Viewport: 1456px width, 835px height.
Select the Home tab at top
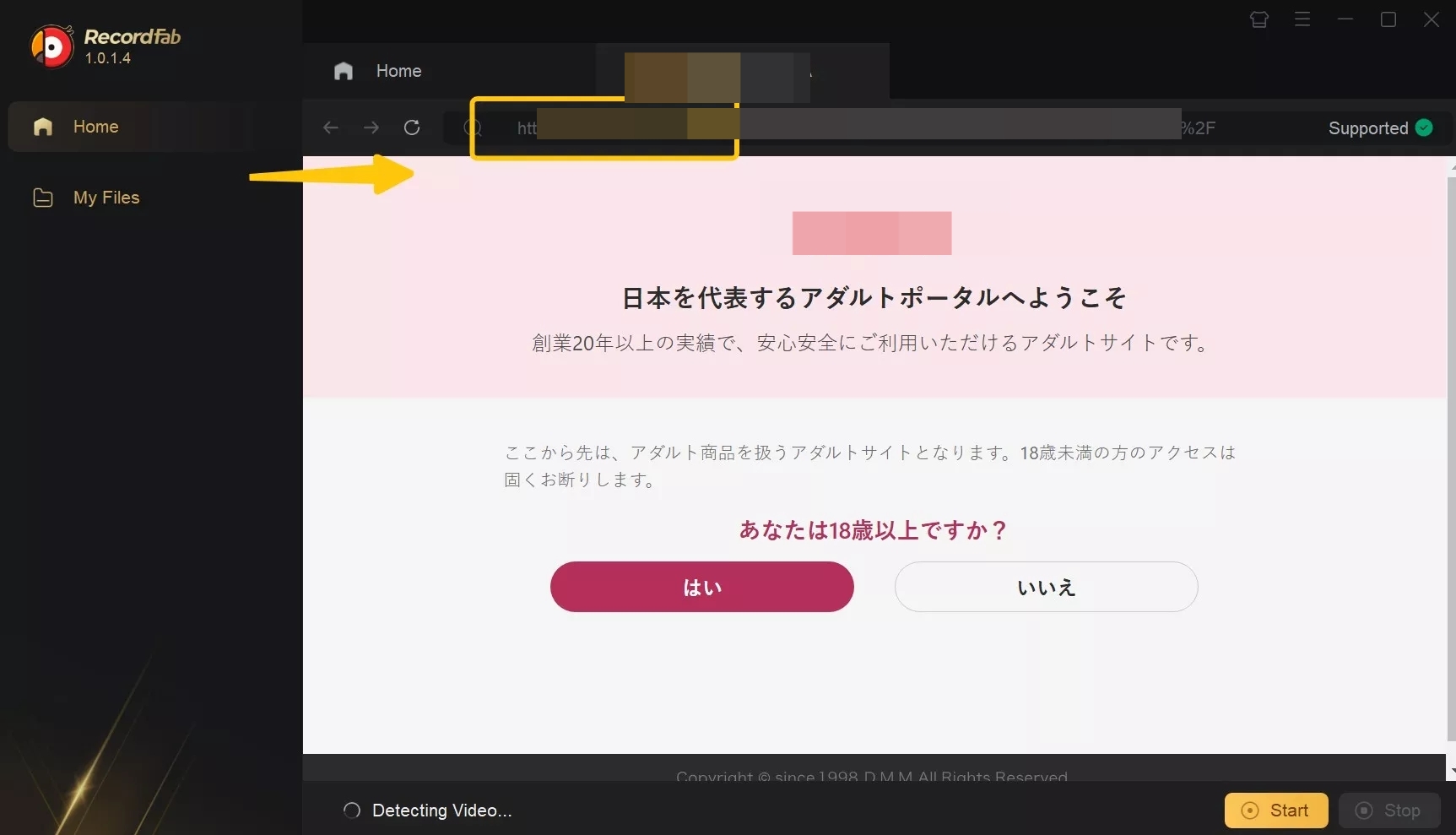click(378, 71)
